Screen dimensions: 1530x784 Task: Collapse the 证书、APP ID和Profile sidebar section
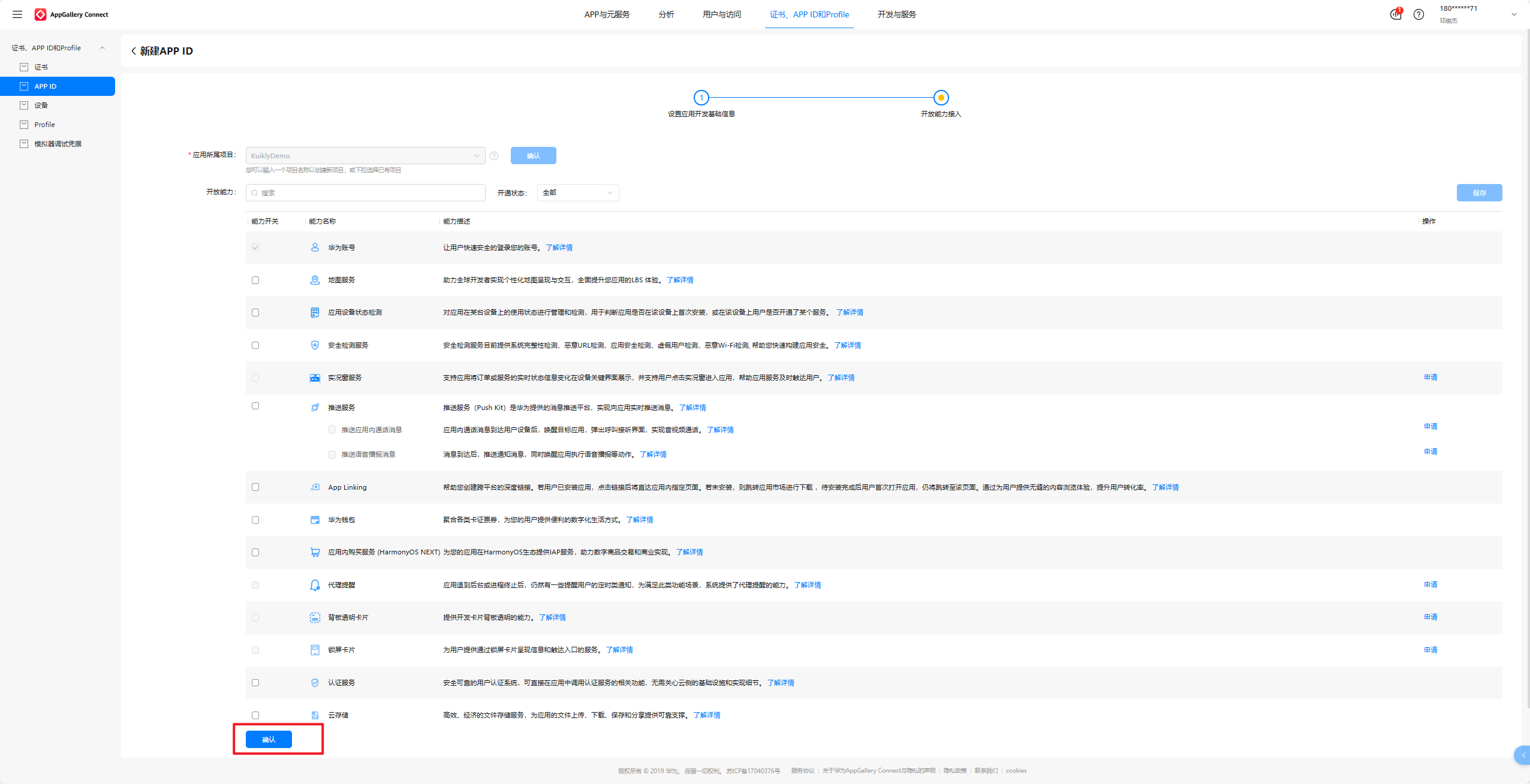coord(102,48)
